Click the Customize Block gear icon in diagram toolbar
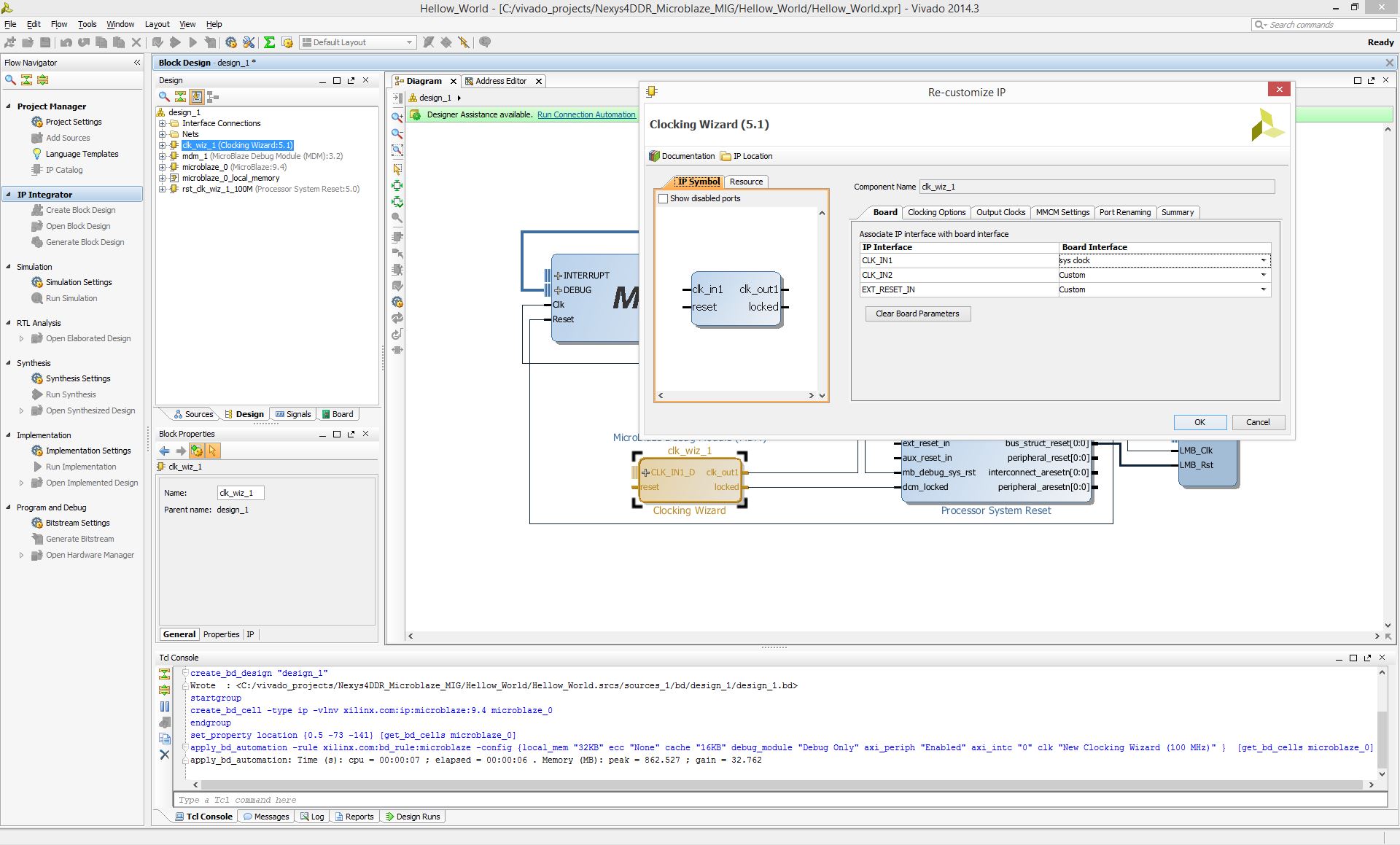This screenshot has height=845, width=1400. click(397, 302)
